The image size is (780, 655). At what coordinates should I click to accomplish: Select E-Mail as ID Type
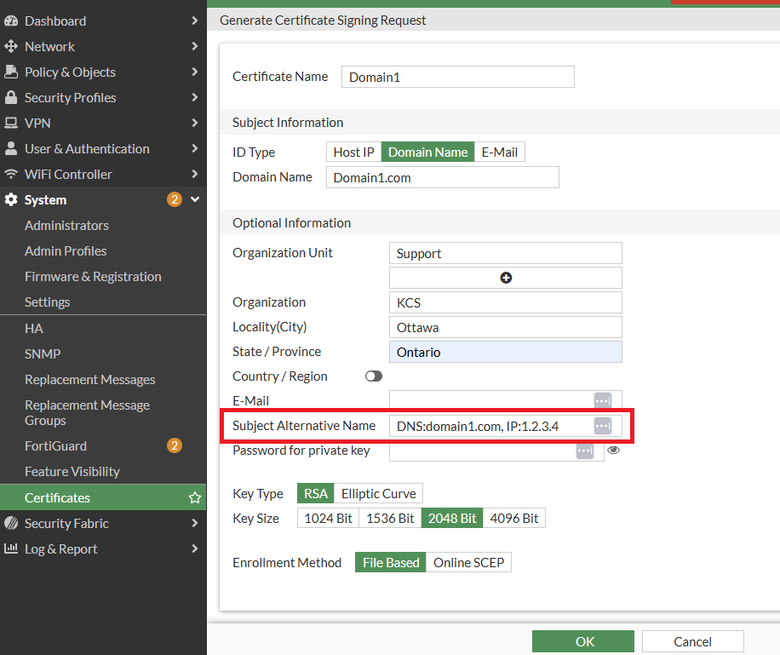pyautogui.click(x=499, y=152)
